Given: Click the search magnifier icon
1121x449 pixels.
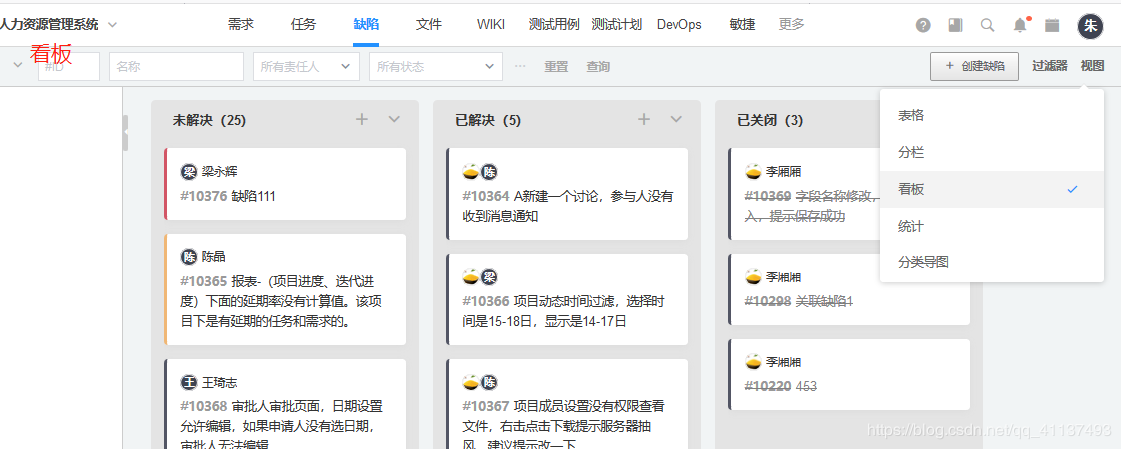Looking at the screenshot, I should (987, 26).
